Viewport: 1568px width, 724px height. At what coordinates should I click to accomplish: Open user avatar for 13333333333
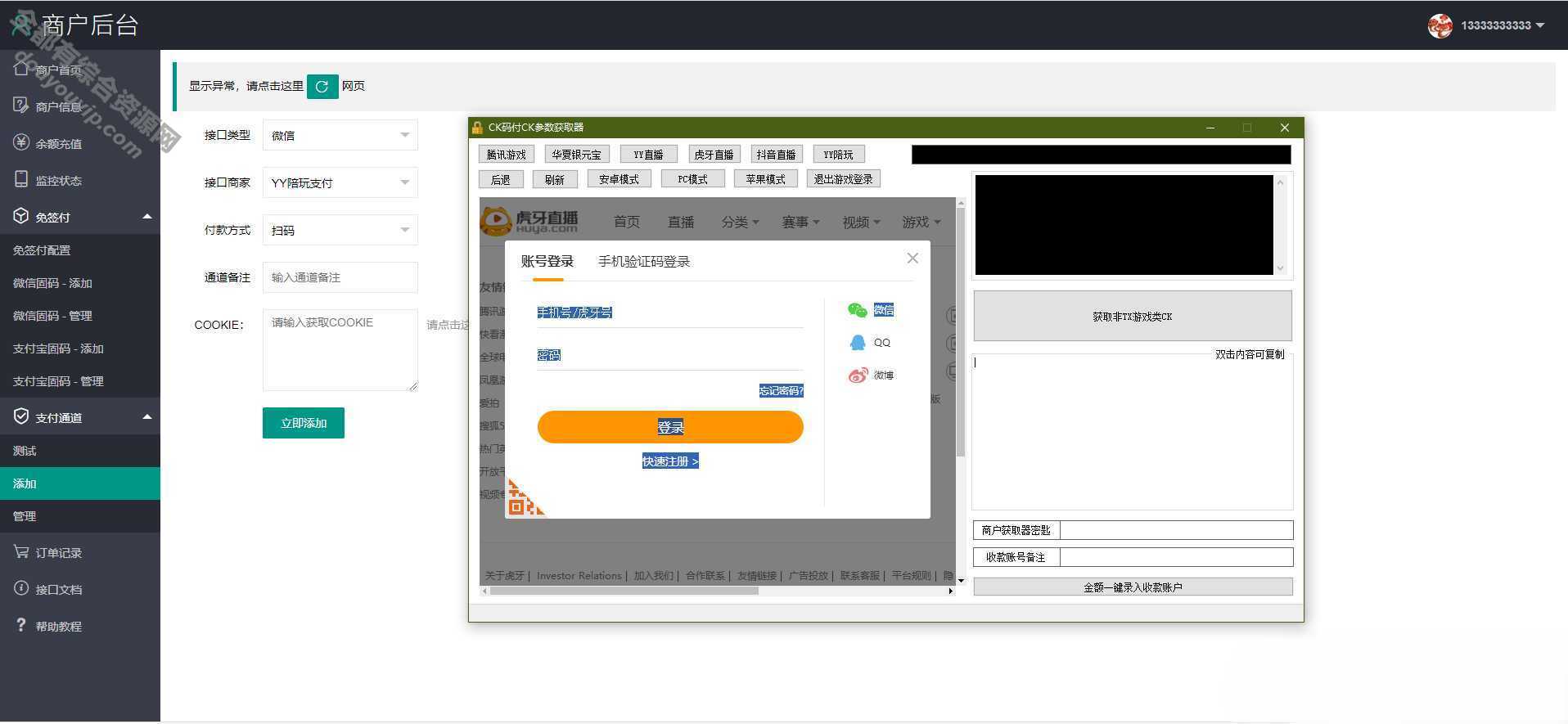click(x=1440, y=25)
